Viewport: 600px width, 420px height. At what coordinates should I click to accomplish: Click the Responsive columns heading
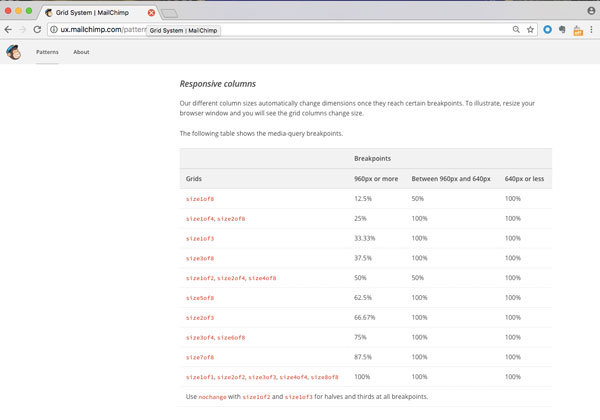pyautogui.click(x=218, y=84)
